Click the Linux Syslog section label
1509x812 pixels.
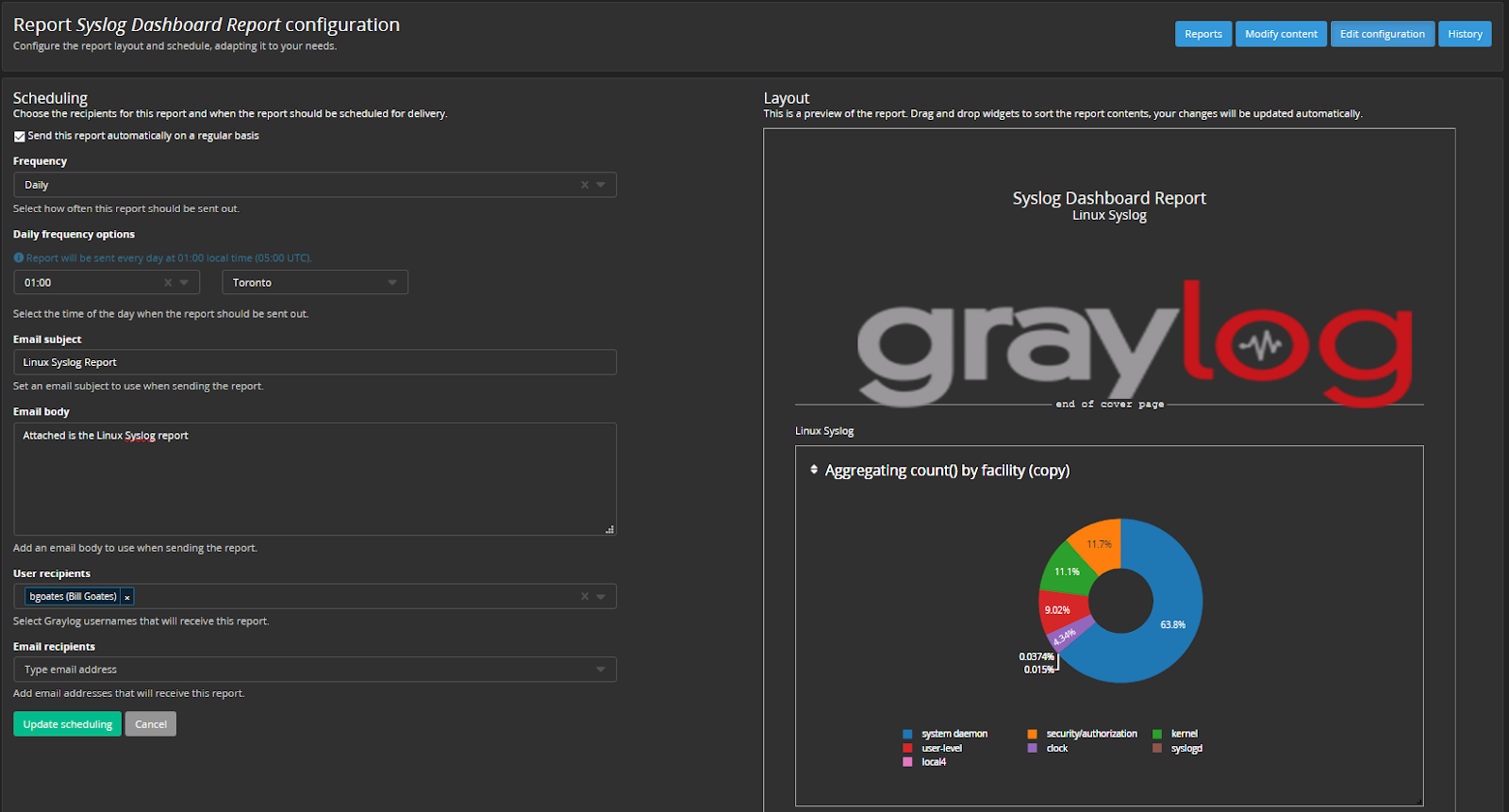pyautogui.click(x=824, y=431)
